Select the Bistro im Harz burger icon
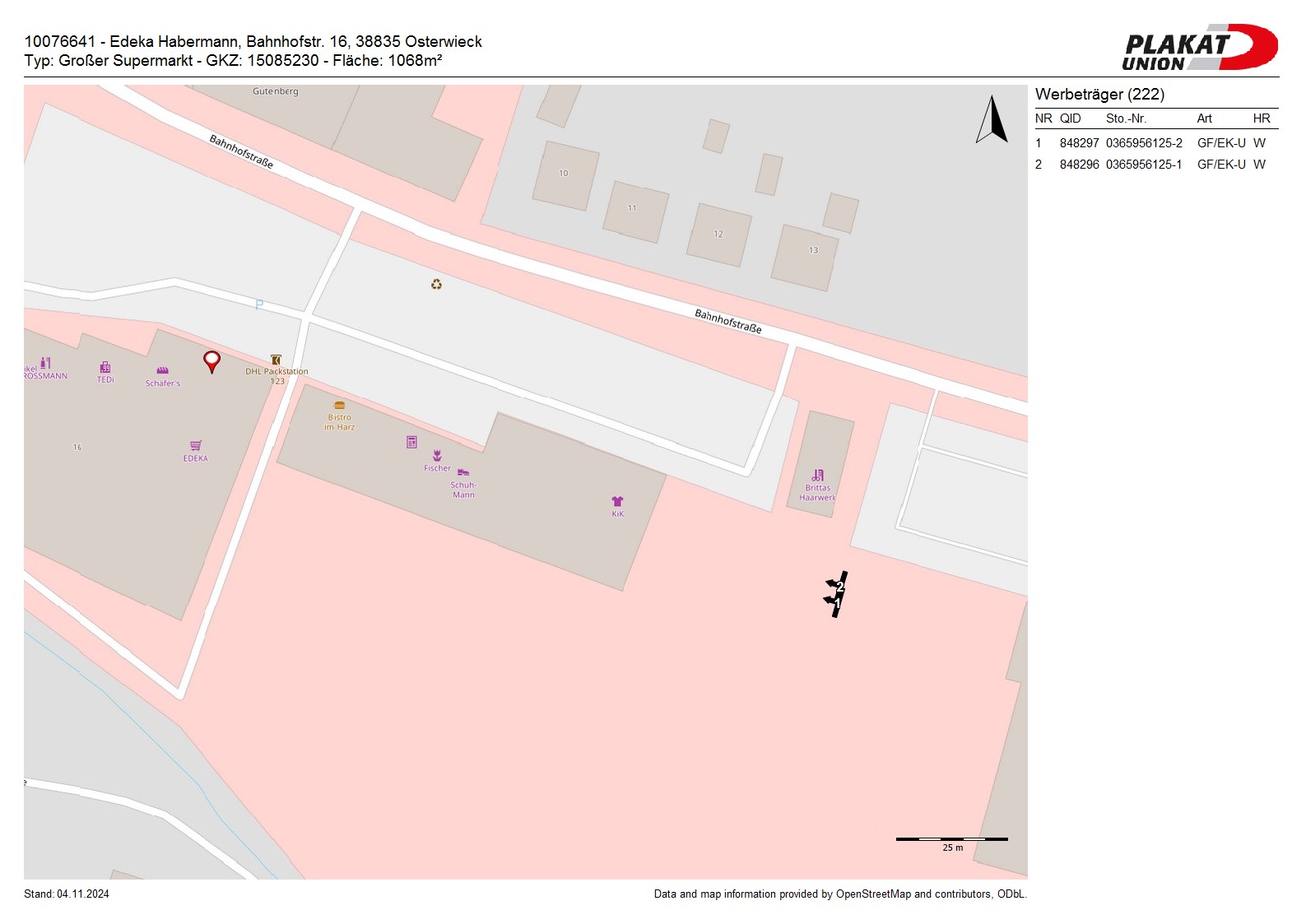1306x924 pixels. pyautogui.click(x=339, y=405)
